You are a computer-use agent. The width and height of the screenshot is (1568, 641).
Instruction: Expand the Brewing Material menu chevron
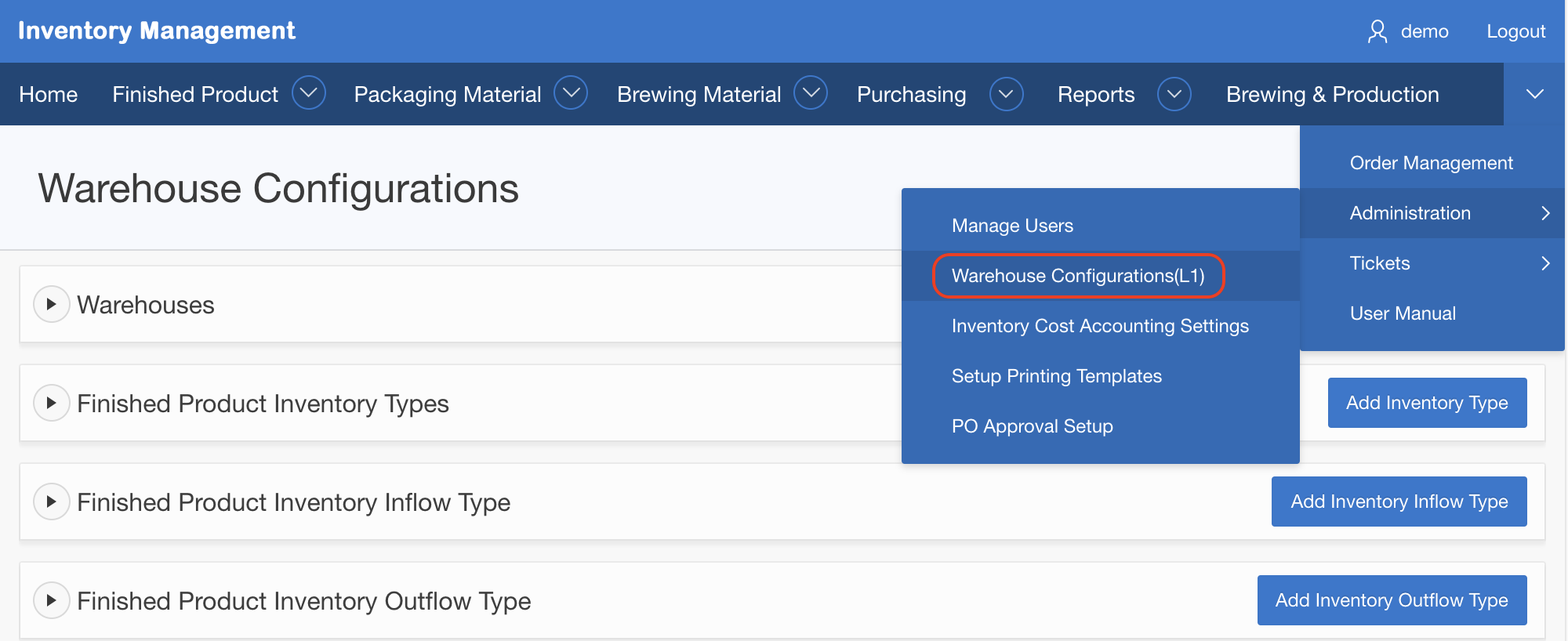point(811,93)
